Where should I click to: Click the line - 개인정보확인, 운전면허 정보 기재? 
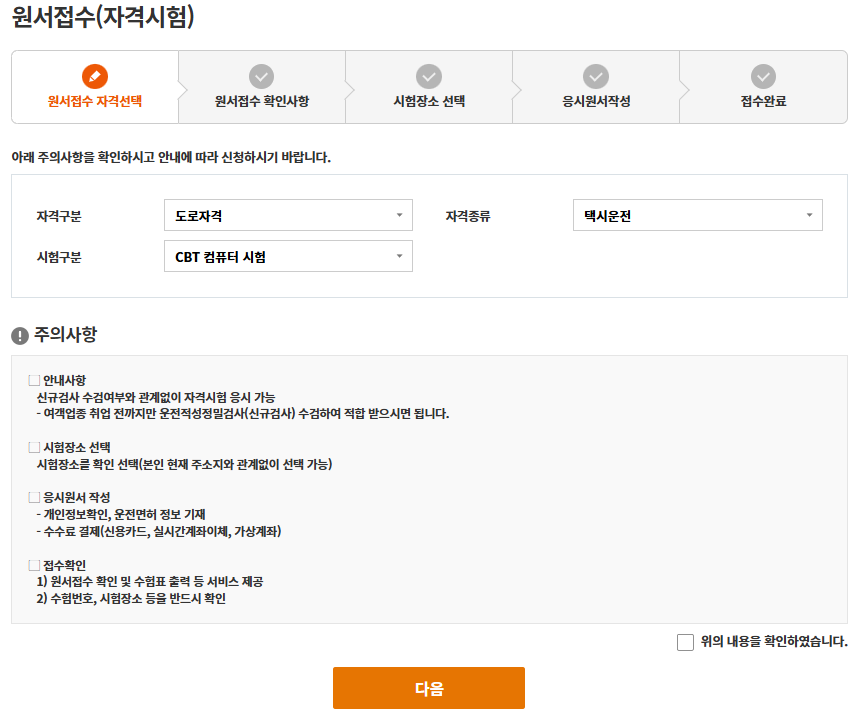[121, 514]
